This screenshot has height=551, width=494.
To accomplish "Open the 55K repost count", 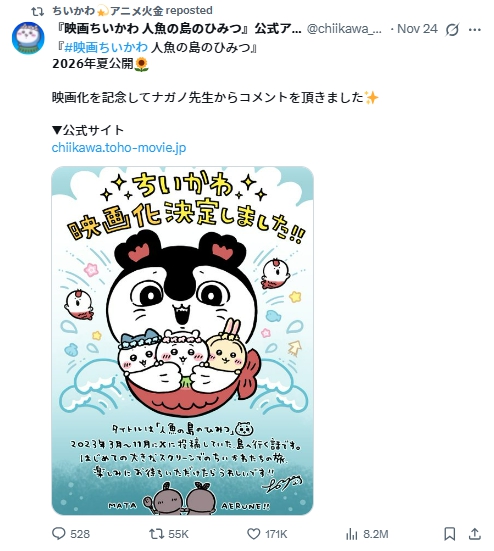I will click(x=178, y=534).
